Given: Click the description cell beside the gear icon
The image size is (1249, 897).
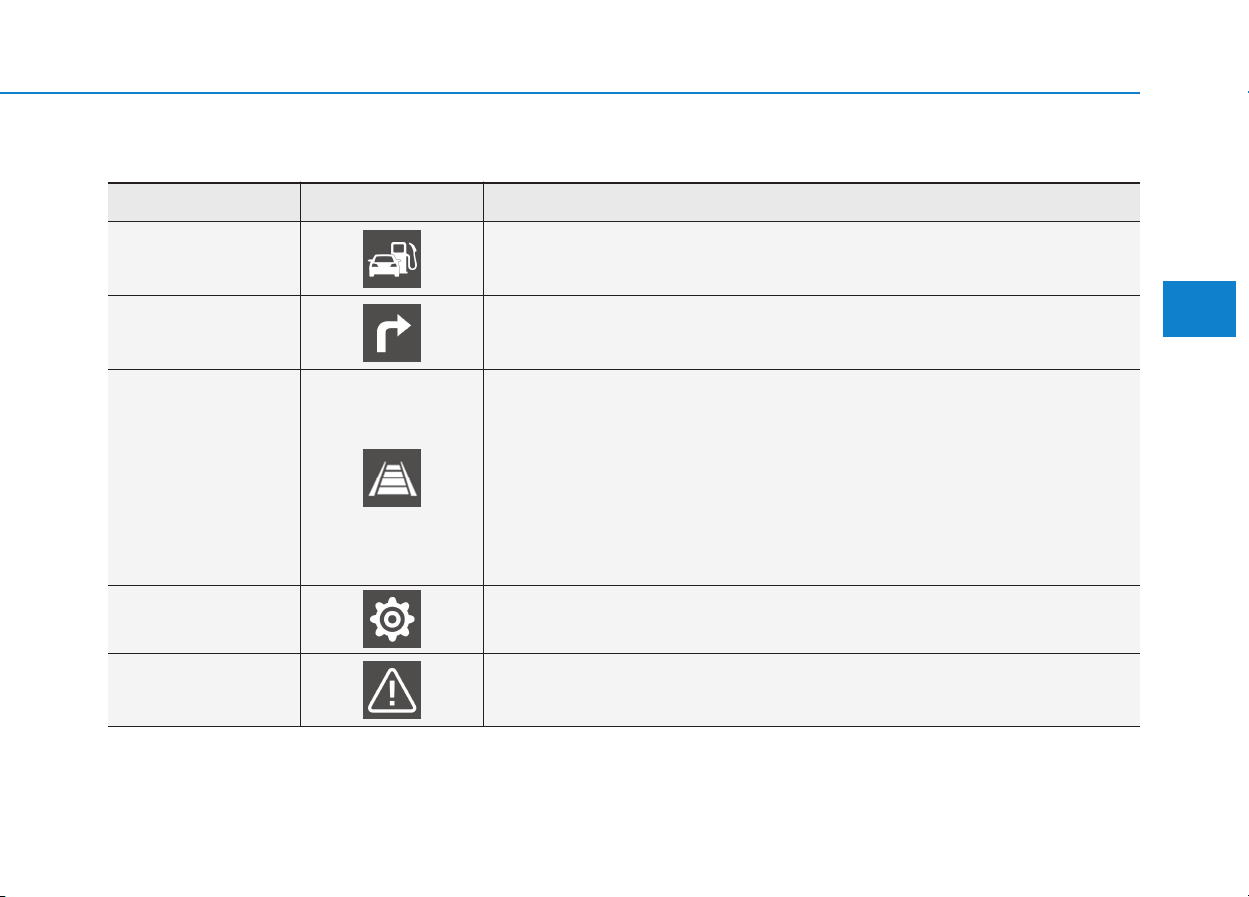Looking at the screenshot, I should (x=811, y=619).
